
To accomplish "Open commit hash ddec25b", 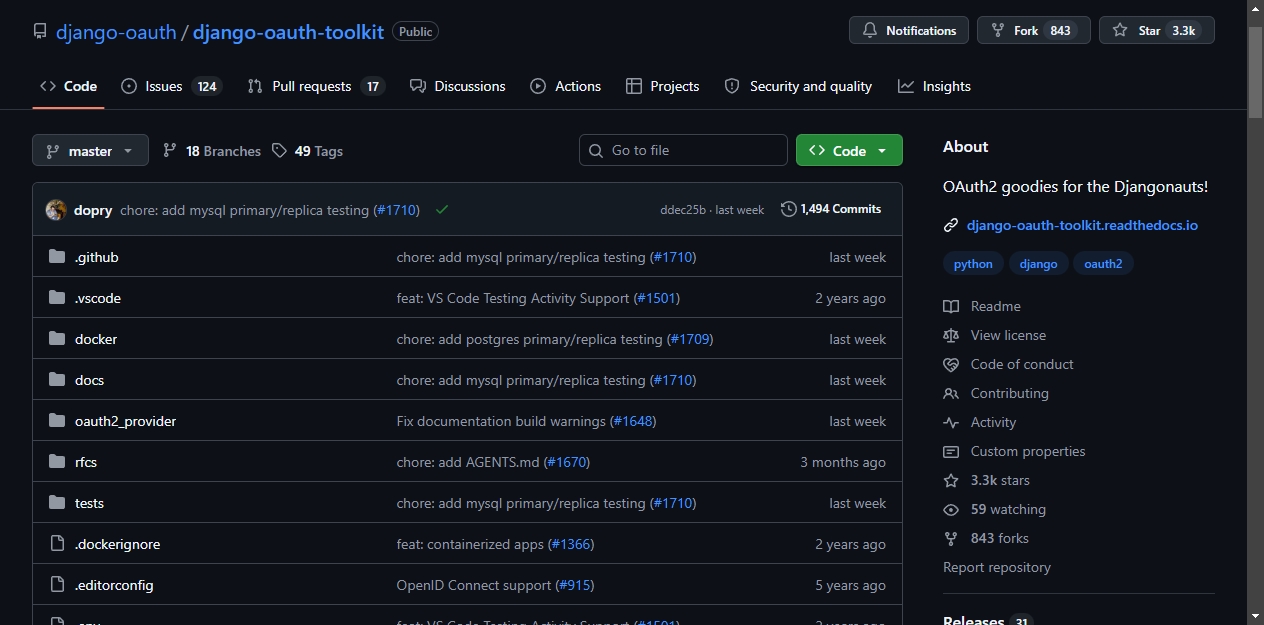I will (683, 210).
